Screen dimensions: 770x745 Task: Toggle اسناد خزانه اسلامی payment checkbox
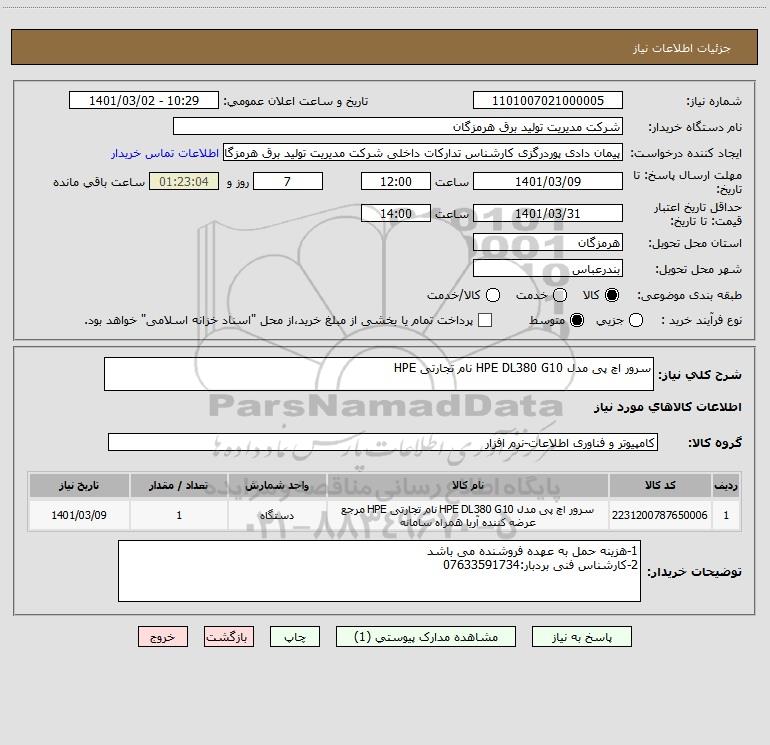tap(485, 320)
